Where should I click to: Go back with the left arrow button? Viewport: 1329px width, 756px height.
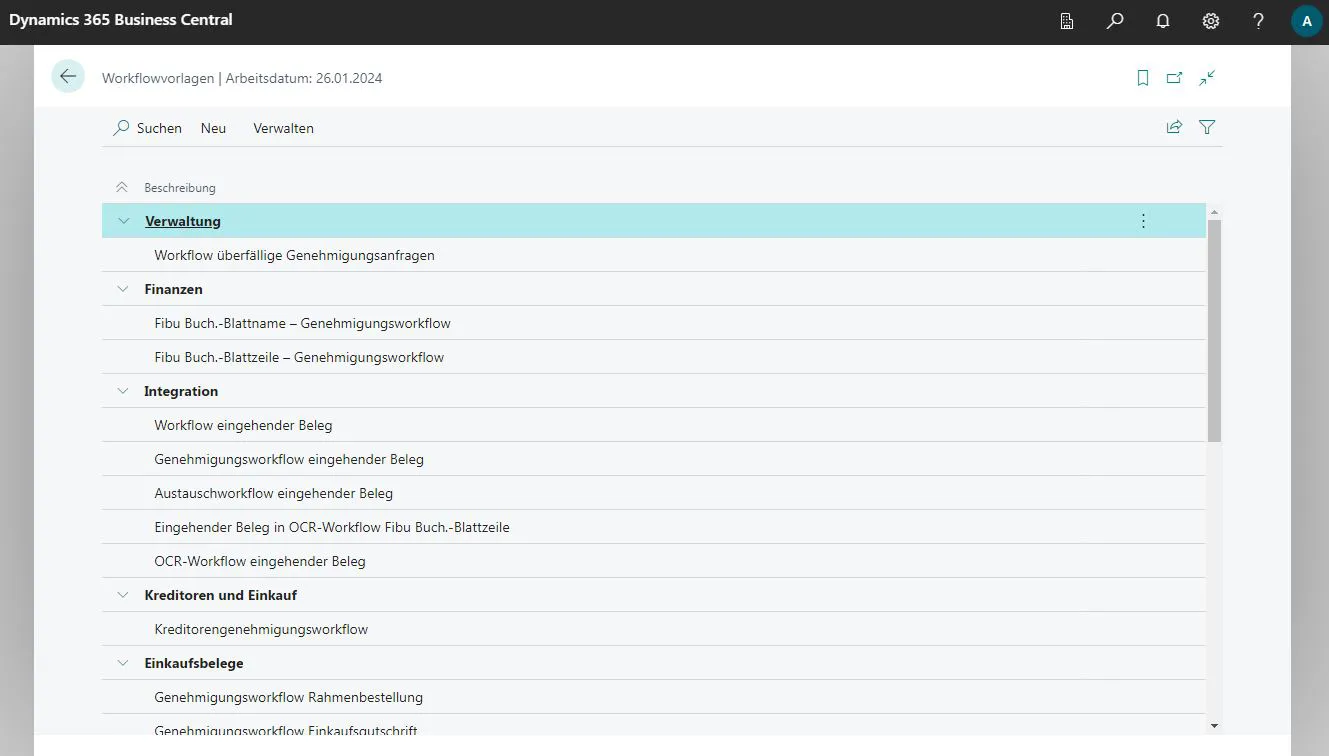[68, 76]
